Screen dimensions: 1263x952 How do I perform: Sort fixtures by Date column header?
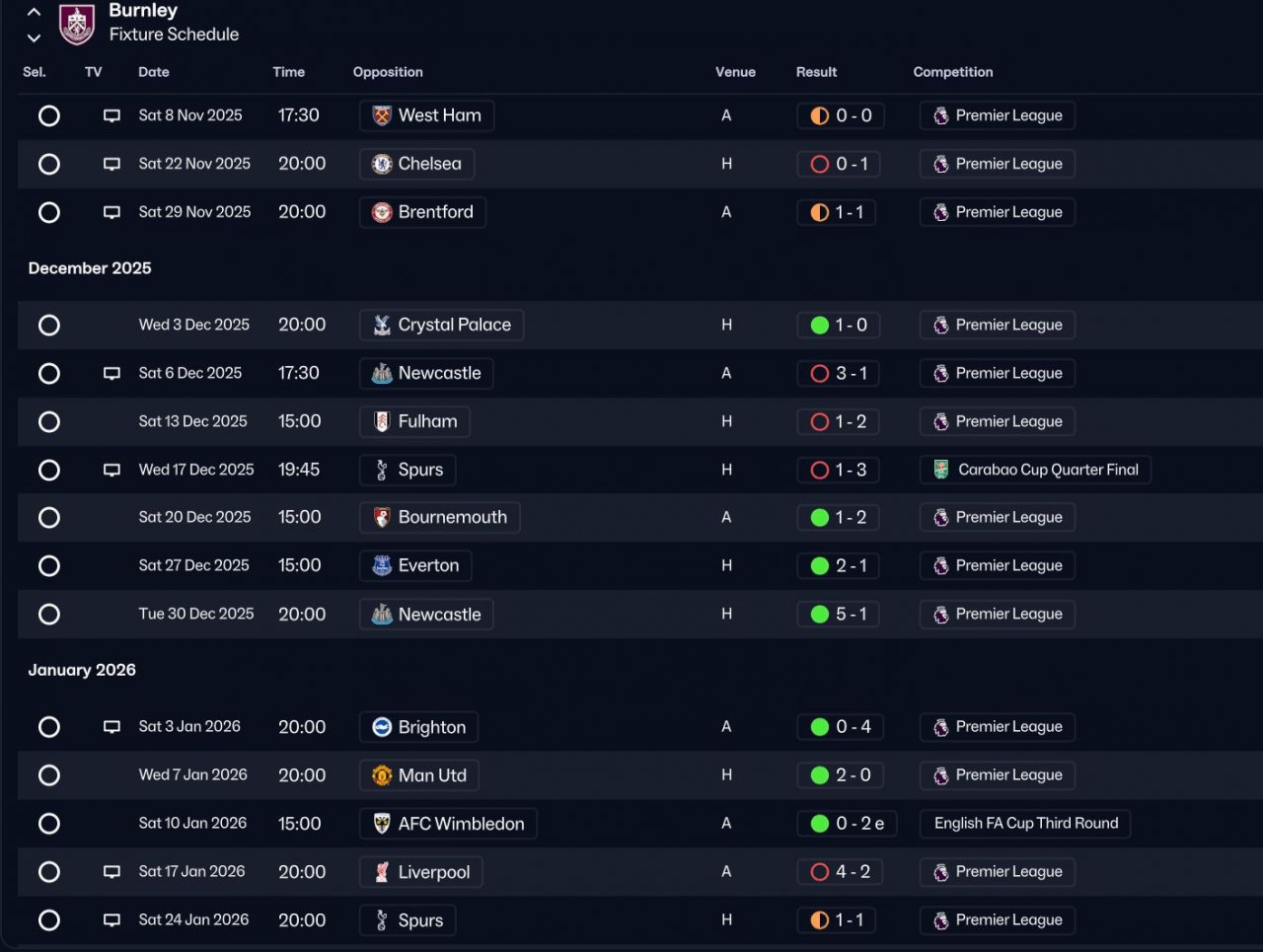[x=154, y=72]
